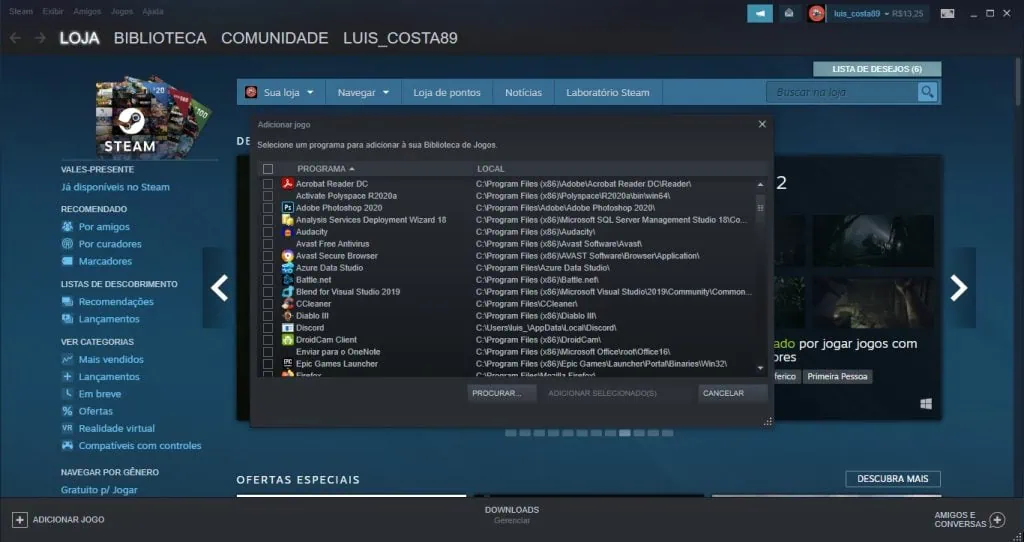Image resolution: width=1024 pixels, height=542 pixels.
Task: Click the Azure Data Studio icon
Action: [x=287, y=268]
